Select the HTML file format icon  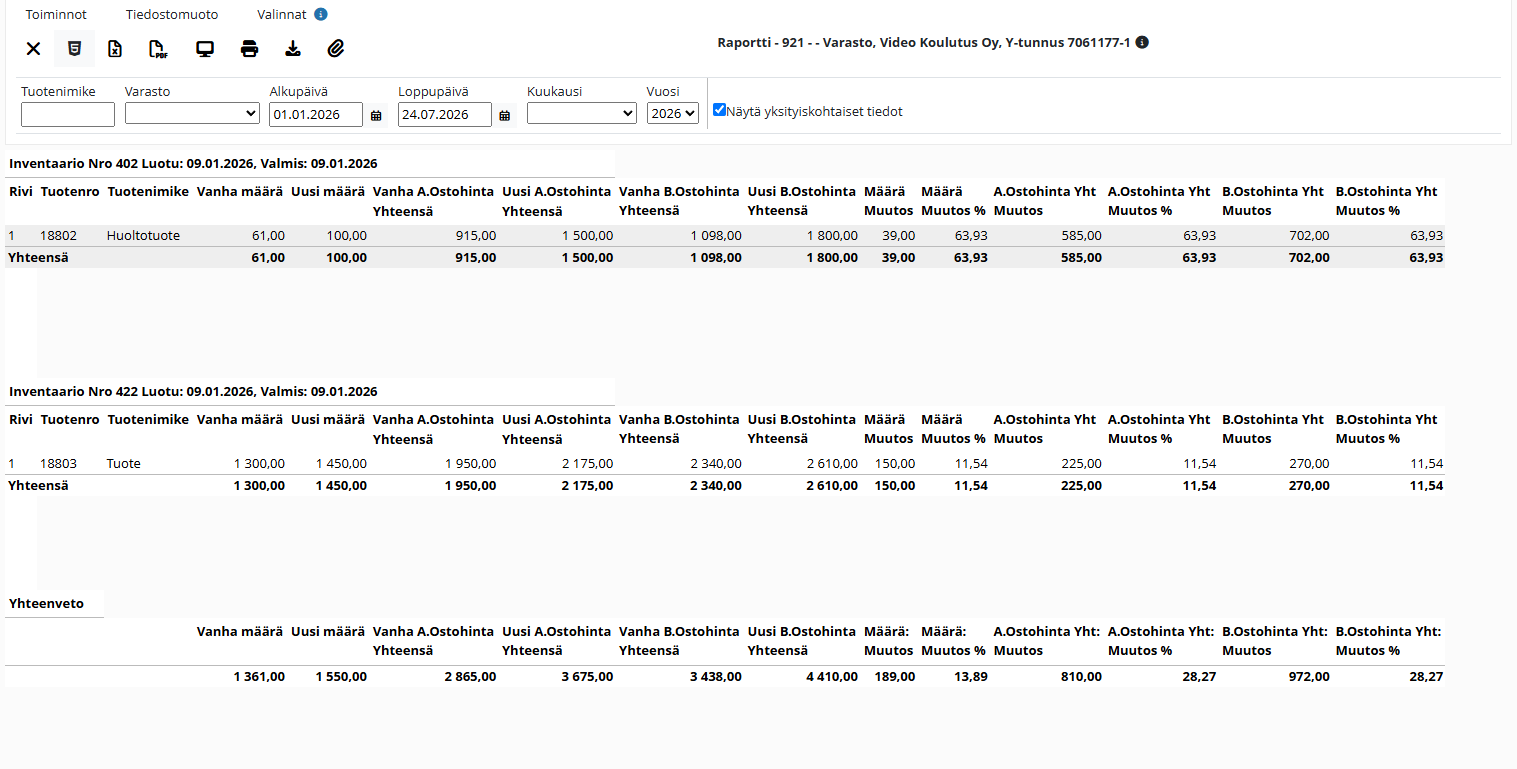[74, 48]
